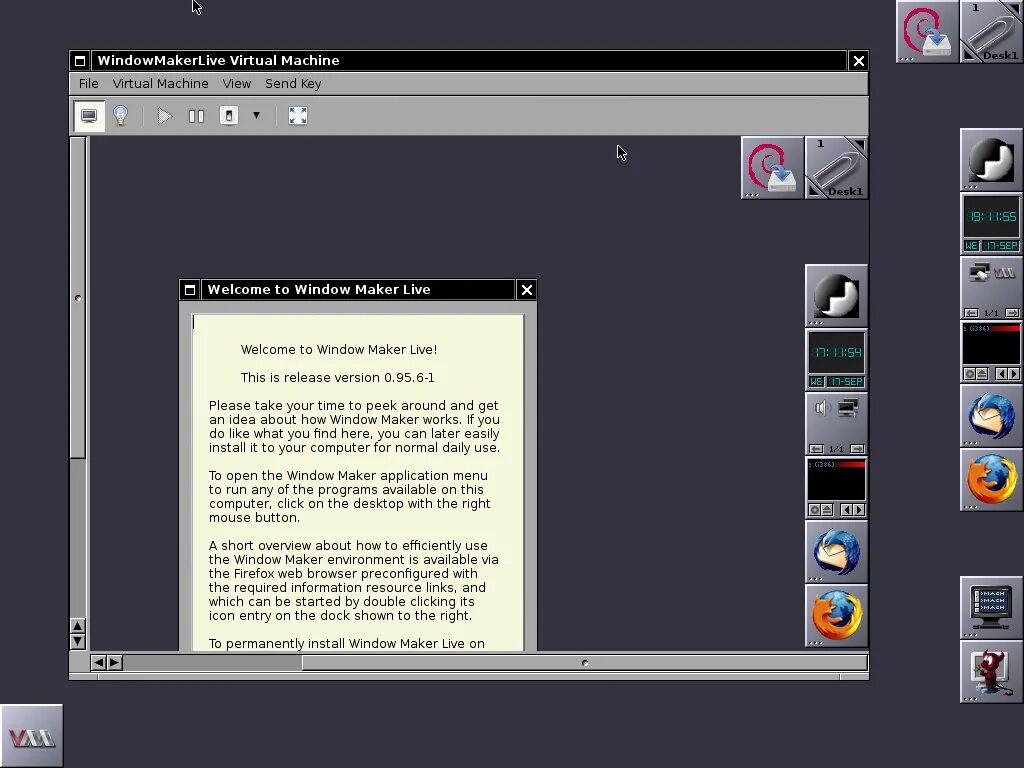1024x768 pixels.
Task: Click the right arrow of the horizontal scrollbar
Action: (114, 663)
